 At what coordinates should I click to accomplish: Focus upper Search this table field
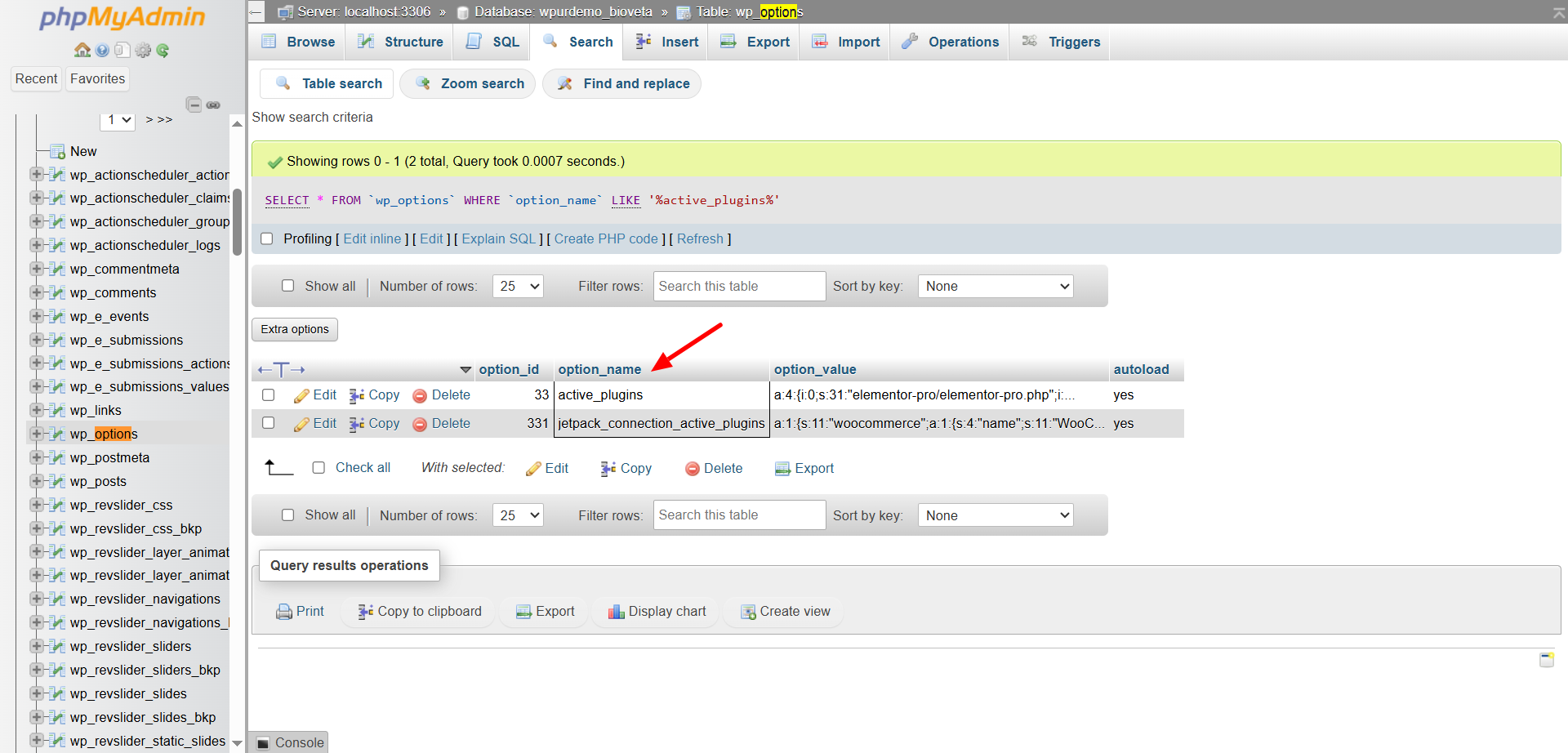(x=739, y=287)
